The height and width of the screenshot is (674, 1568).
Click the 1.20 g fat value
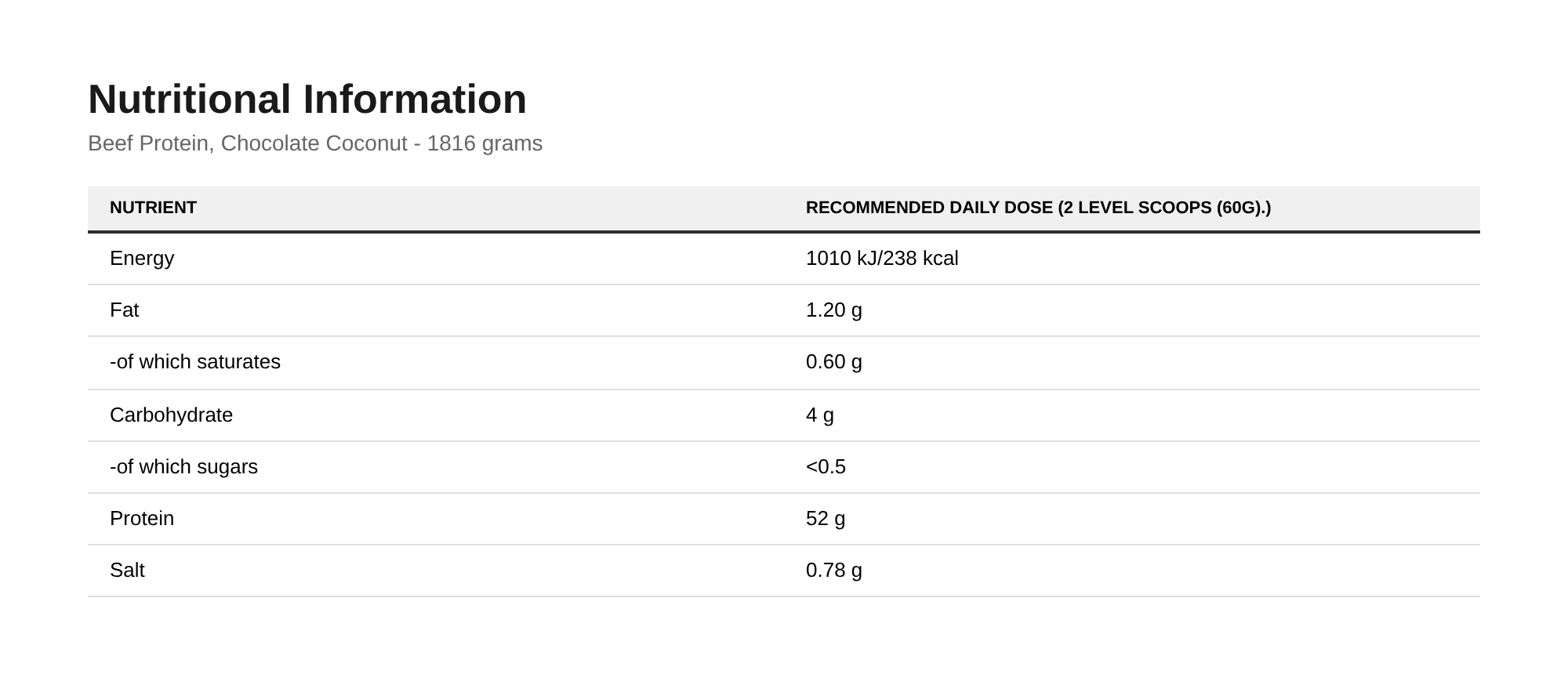point(834,310)
